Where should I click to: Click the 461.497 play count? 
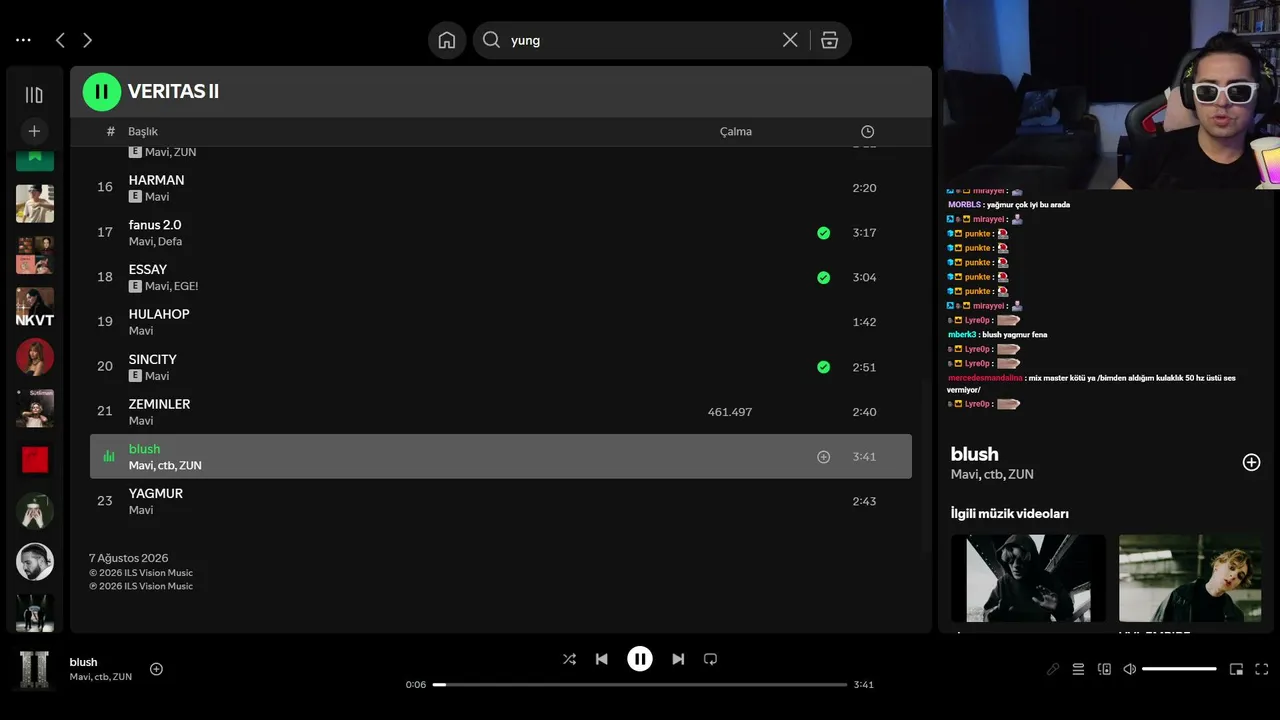[x=730, y=412]
